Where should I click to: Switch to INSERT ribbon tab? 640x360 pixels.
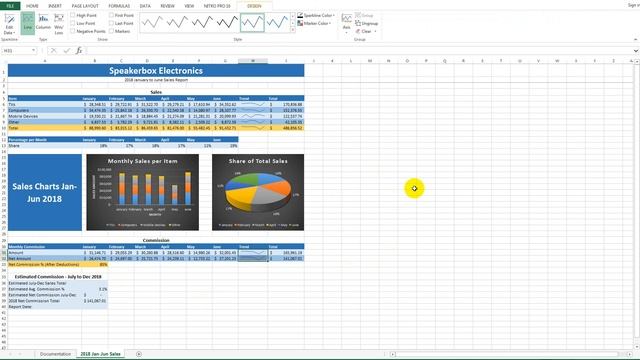55,6
